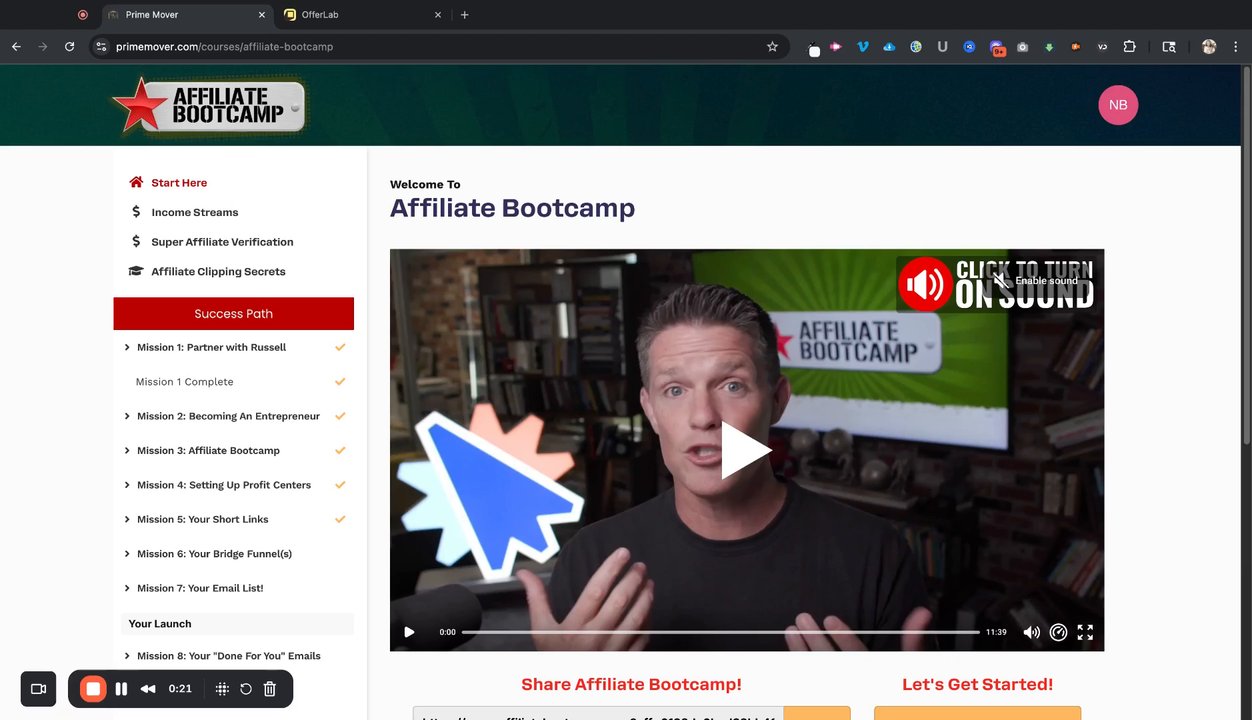Switch to the Prime Mover browser tab
Screen dimensions: 1252x720
point(187,15)
